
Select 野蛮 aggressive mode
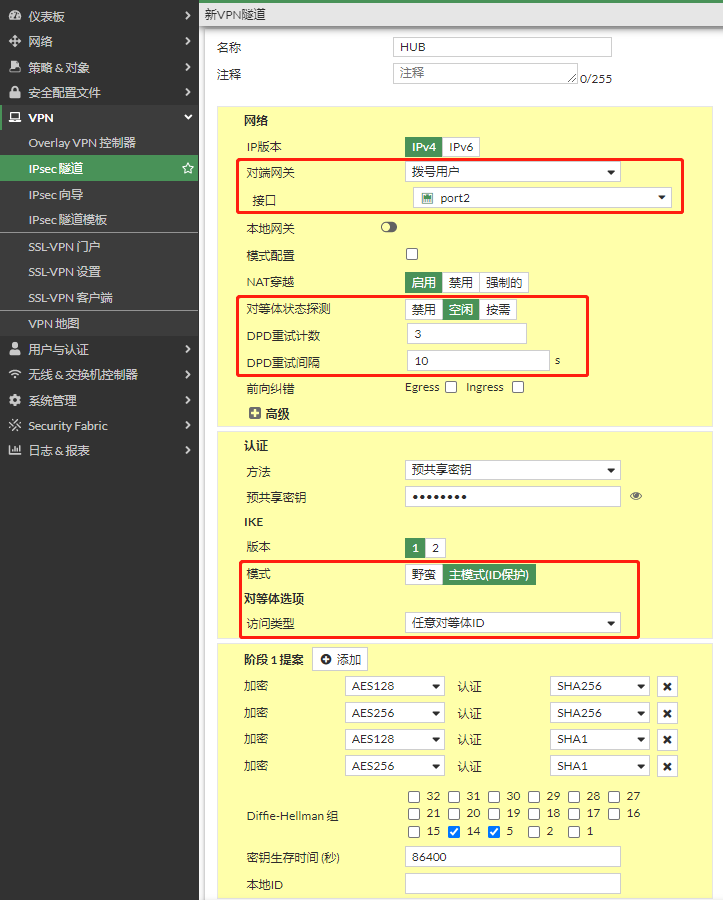click(423, 575)
